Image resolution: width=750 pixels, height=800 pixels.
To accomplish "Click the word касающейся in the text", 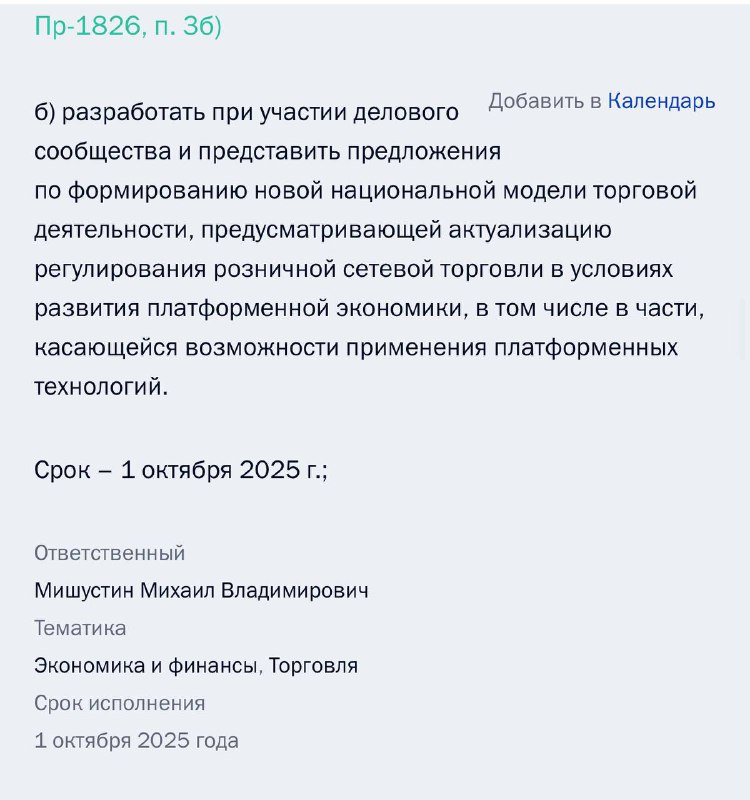I will 106,347.
